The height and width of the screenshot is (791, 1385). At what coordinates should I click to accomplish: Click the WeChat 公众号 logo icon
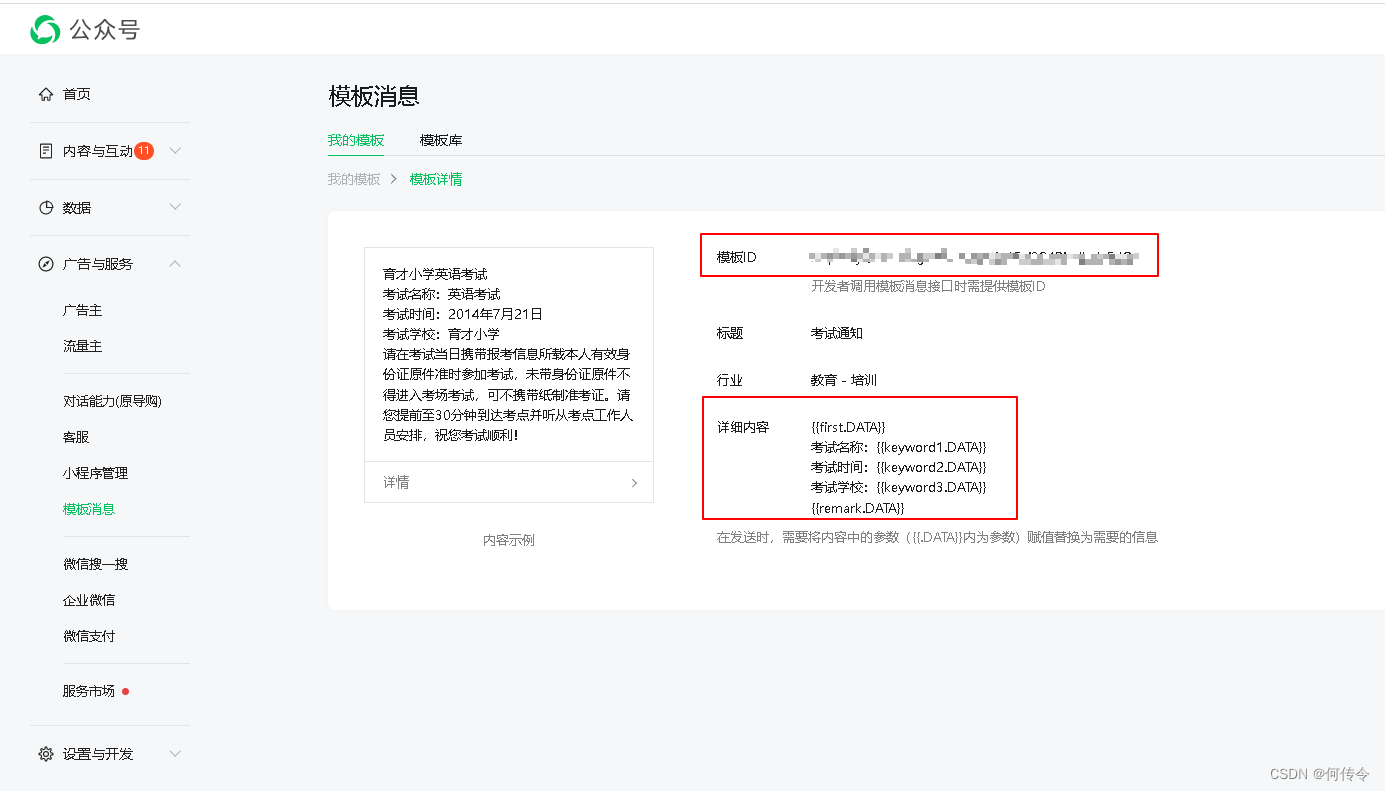click(45, 30)
